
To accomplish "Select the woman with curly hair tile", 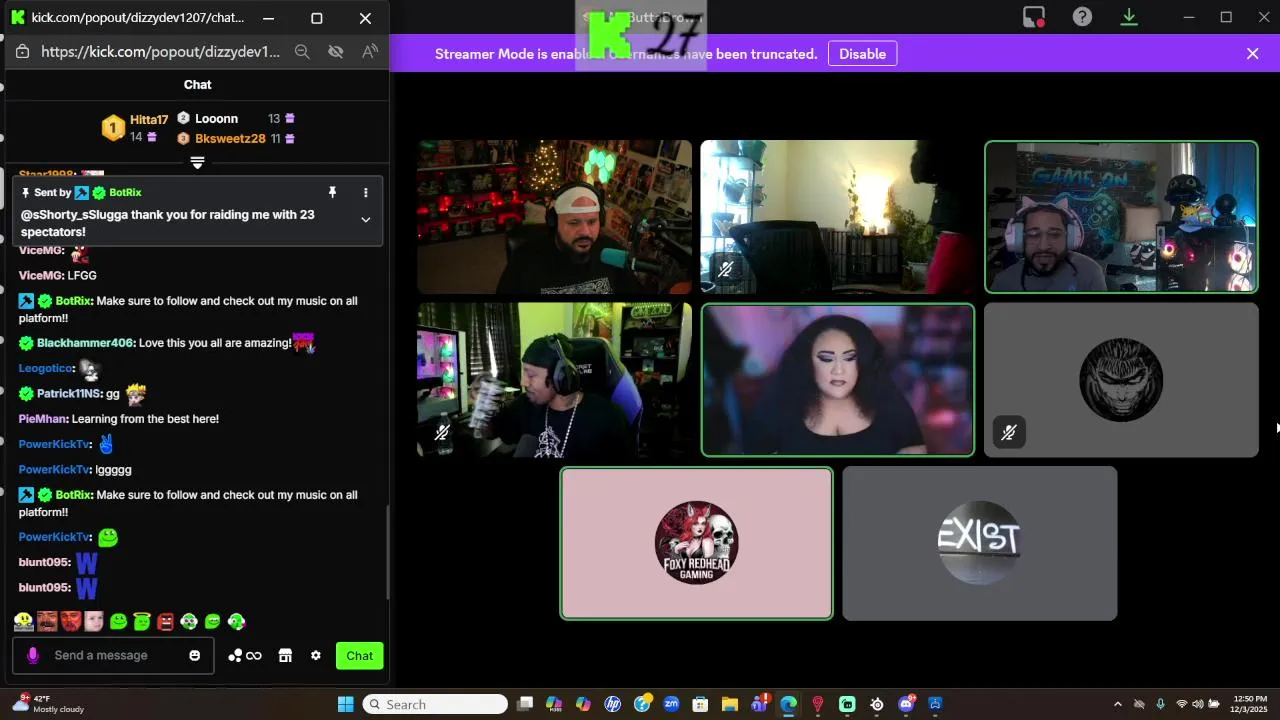I will [838, 380].
